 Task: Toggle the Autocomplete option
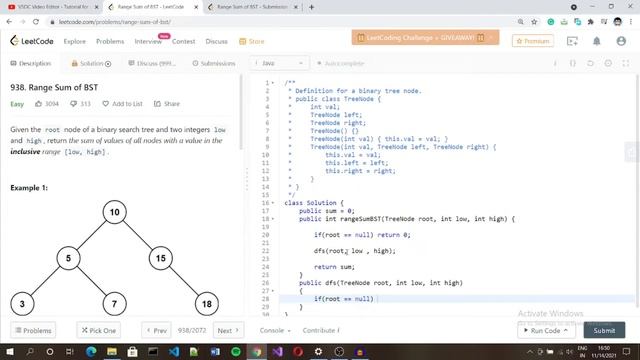(x=340, y=63)
